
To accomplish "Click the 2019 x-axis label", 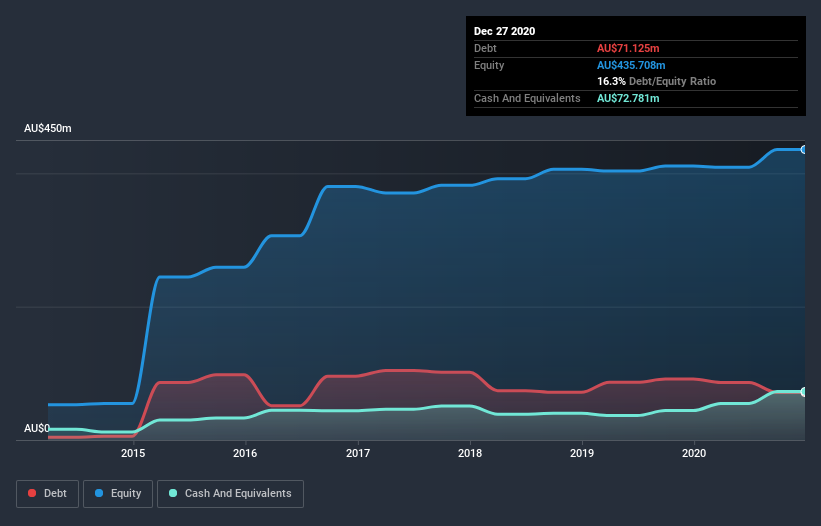I will point(582,453).
